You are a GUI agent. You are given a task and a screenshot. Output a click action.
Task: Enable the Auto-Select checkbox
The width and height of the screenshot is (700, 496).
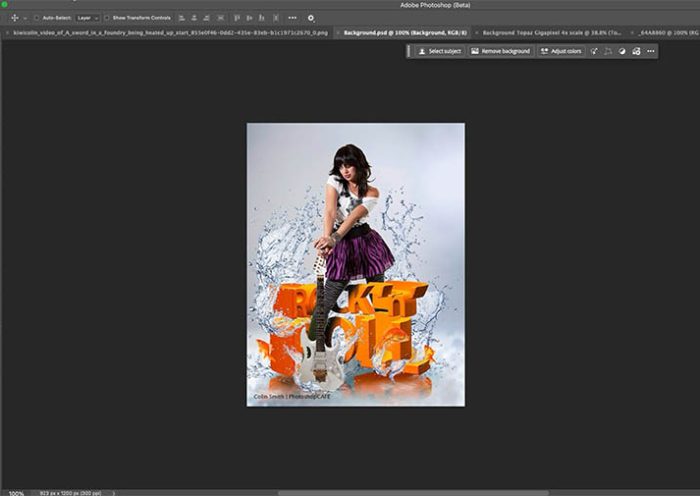[x=37, y=17]
